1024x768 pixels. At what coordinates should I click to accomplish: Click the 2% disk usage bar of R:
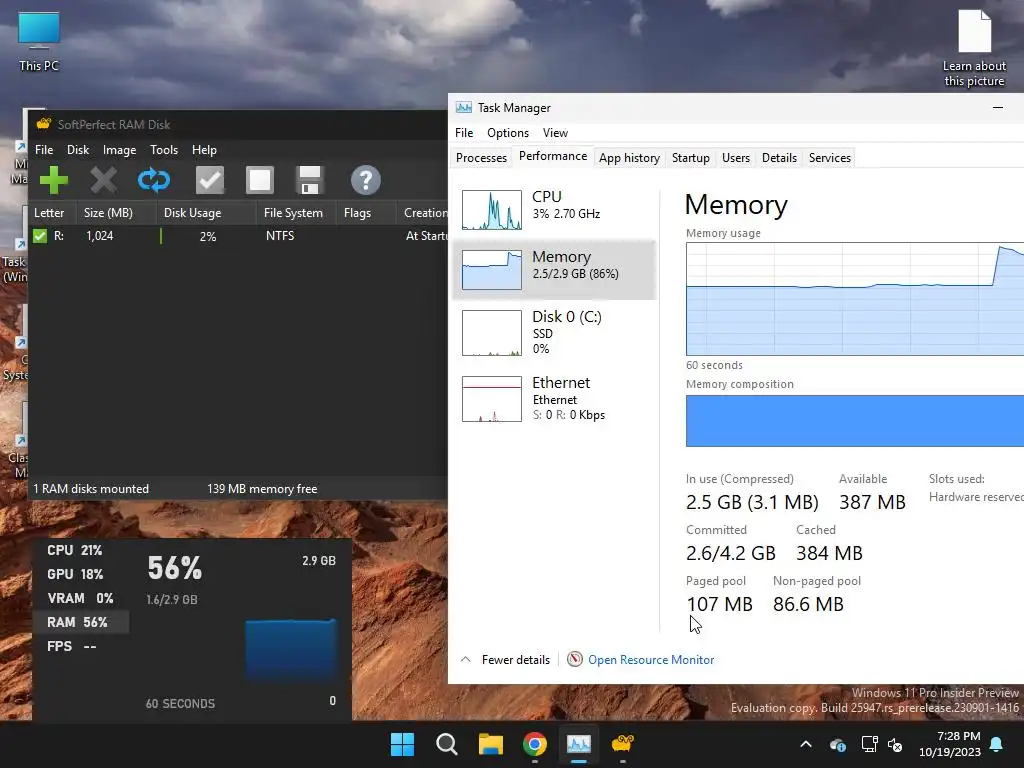pos(208,236)
